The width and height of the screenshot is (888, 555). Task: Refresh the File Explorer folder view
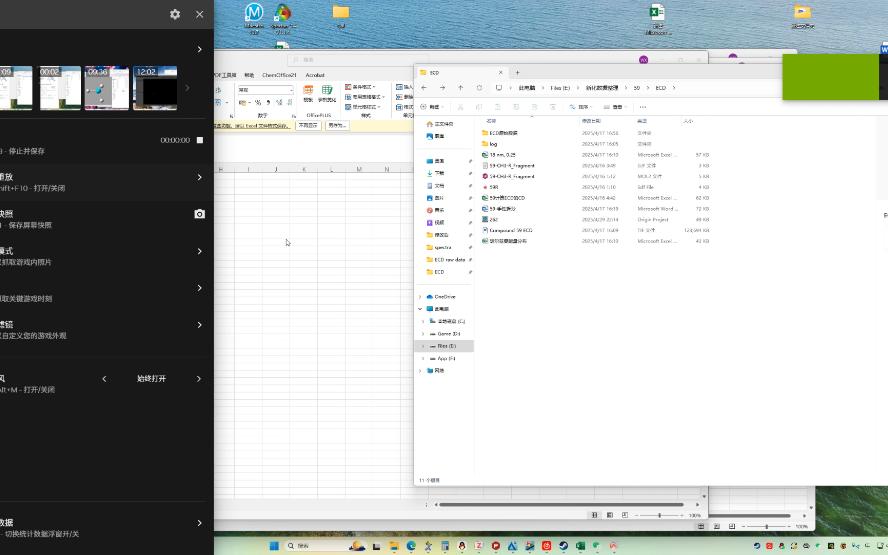479,88
